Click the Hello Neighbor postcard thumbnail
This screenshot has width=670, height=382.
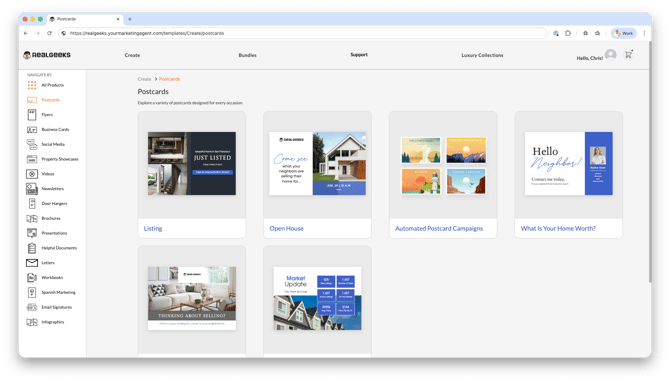[569, 164]
